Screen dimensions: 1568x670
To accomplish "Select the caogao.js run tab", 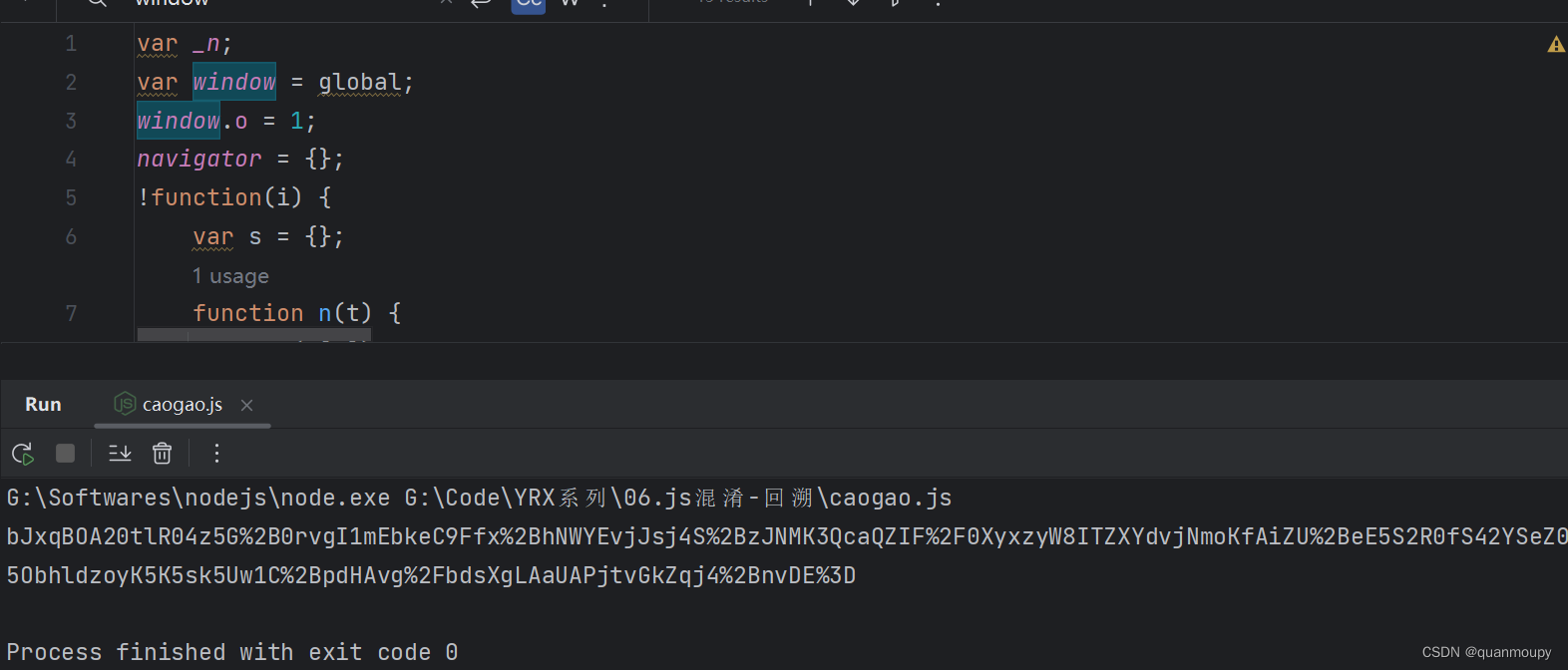I will click(x=182, y=405).
